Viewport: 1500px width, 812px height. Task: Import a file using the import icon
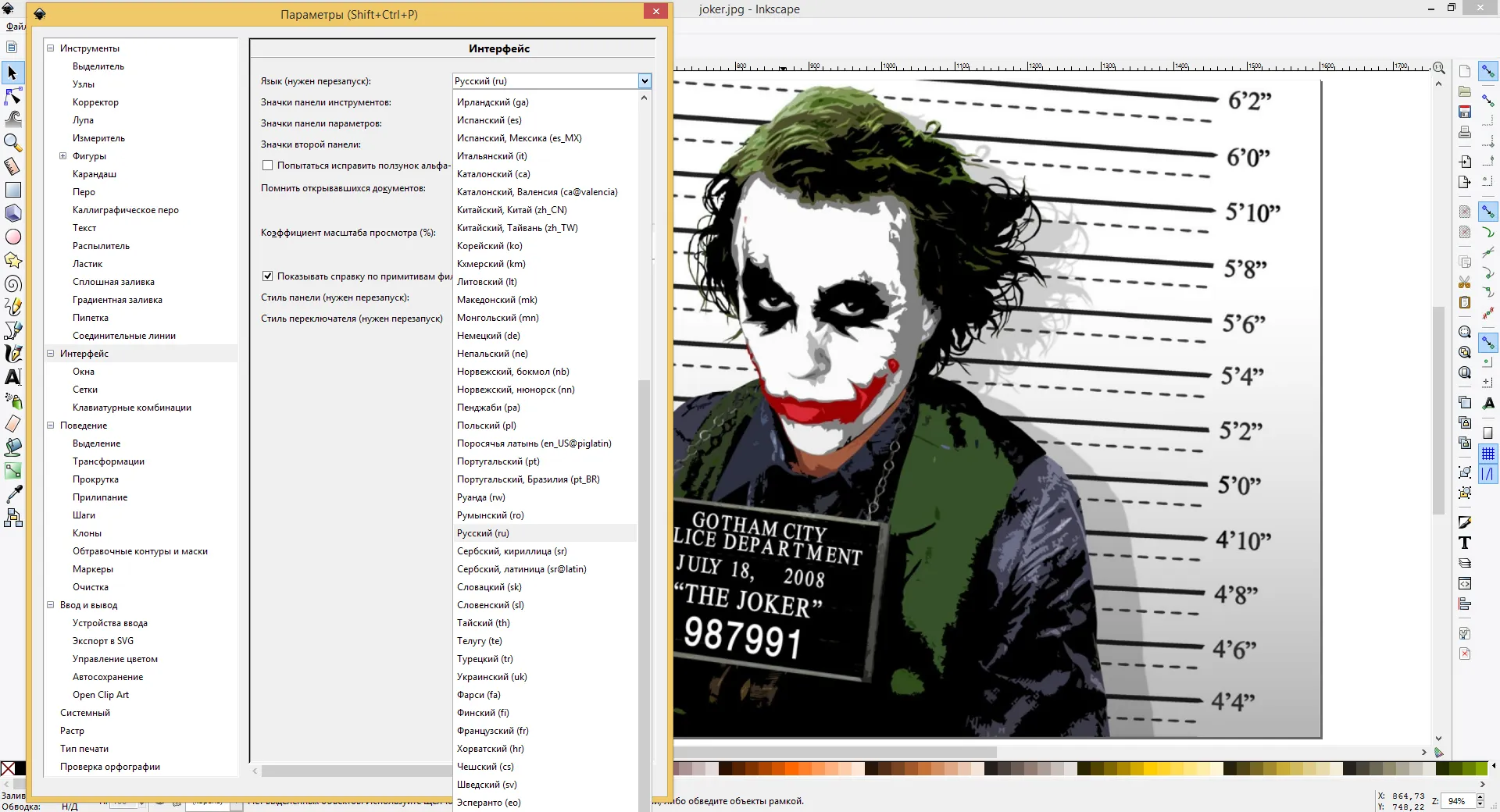(x=1465, y=162)
